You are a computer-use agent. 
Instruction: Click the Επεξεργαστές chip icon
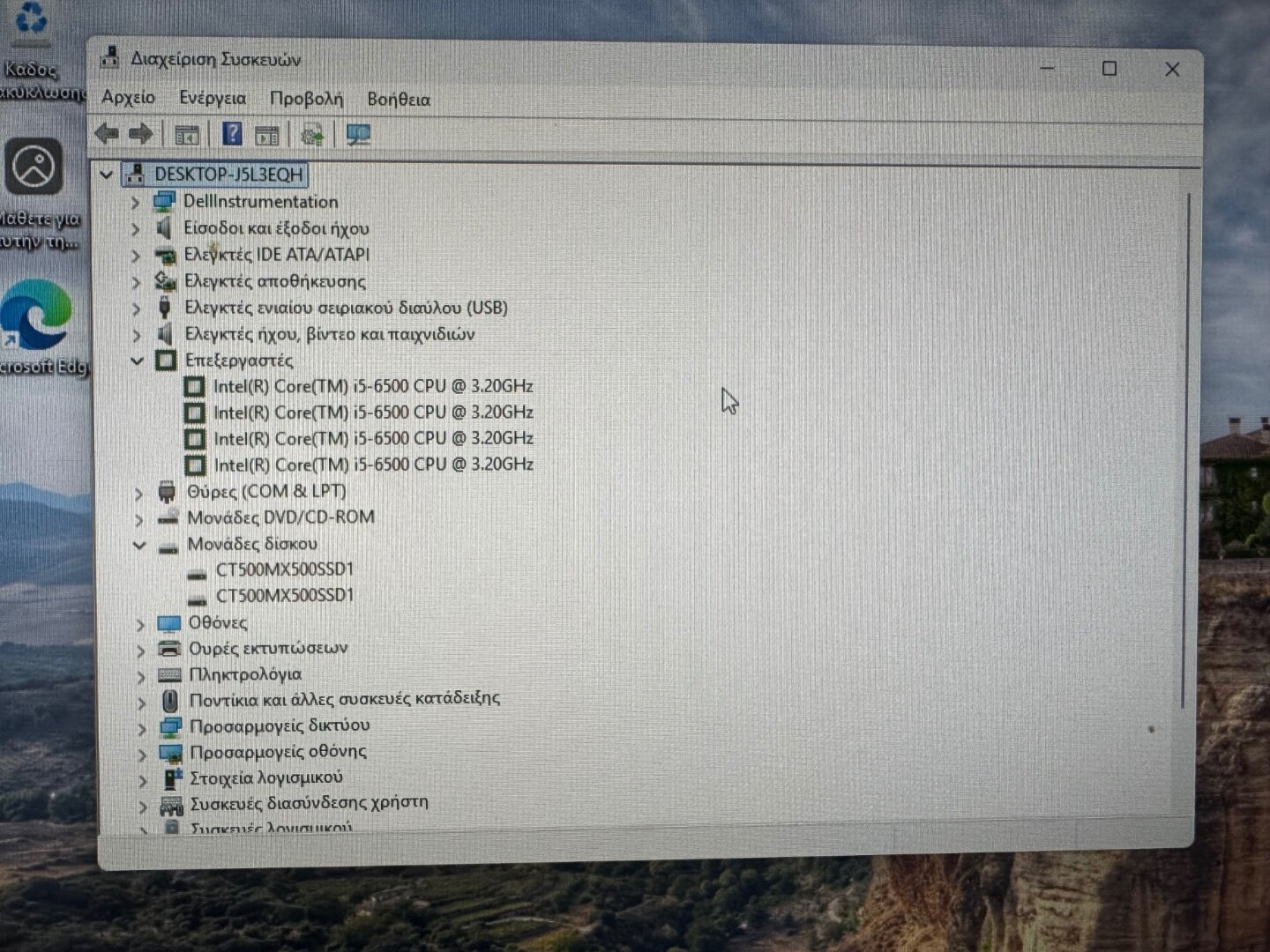(165, 360)
